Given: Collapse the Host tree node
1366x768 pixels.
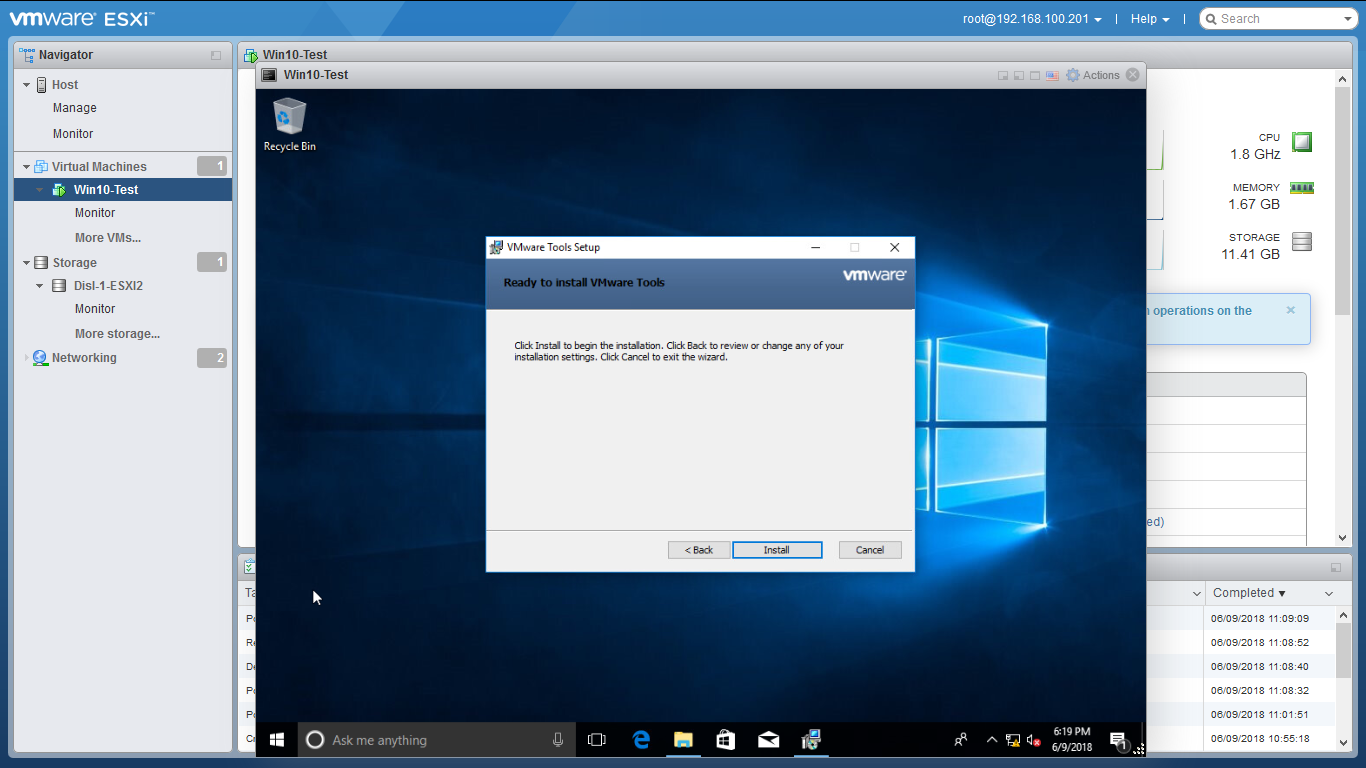Looking at the screenshot, I should point(27,85).
